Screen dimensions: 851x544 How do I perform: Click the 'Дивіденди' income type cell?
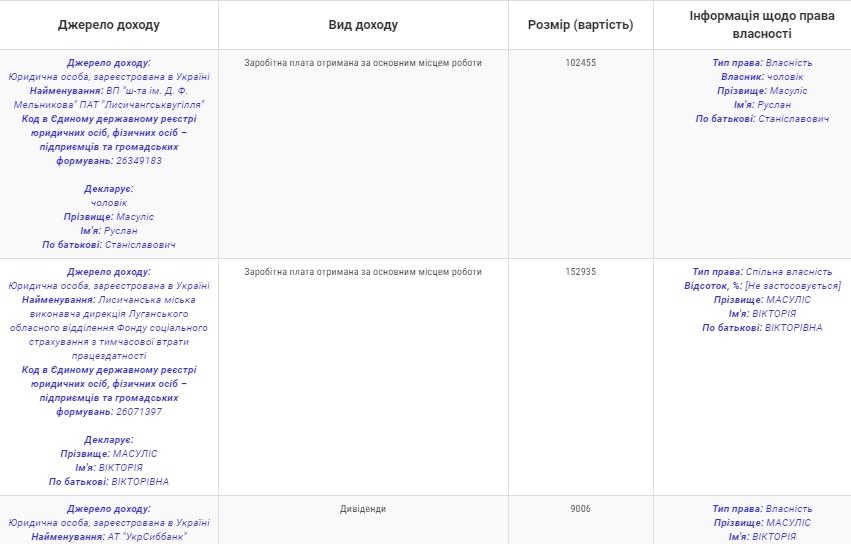point(362,509)
